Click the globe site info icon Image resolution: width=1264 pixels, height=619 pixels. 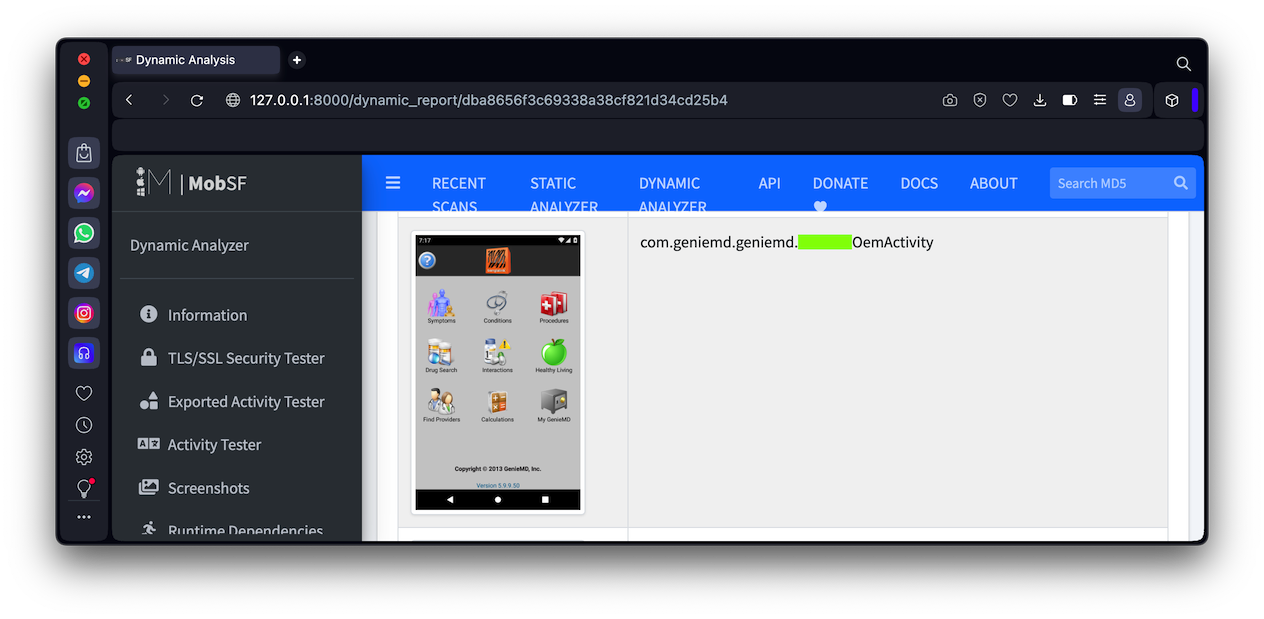233,100
